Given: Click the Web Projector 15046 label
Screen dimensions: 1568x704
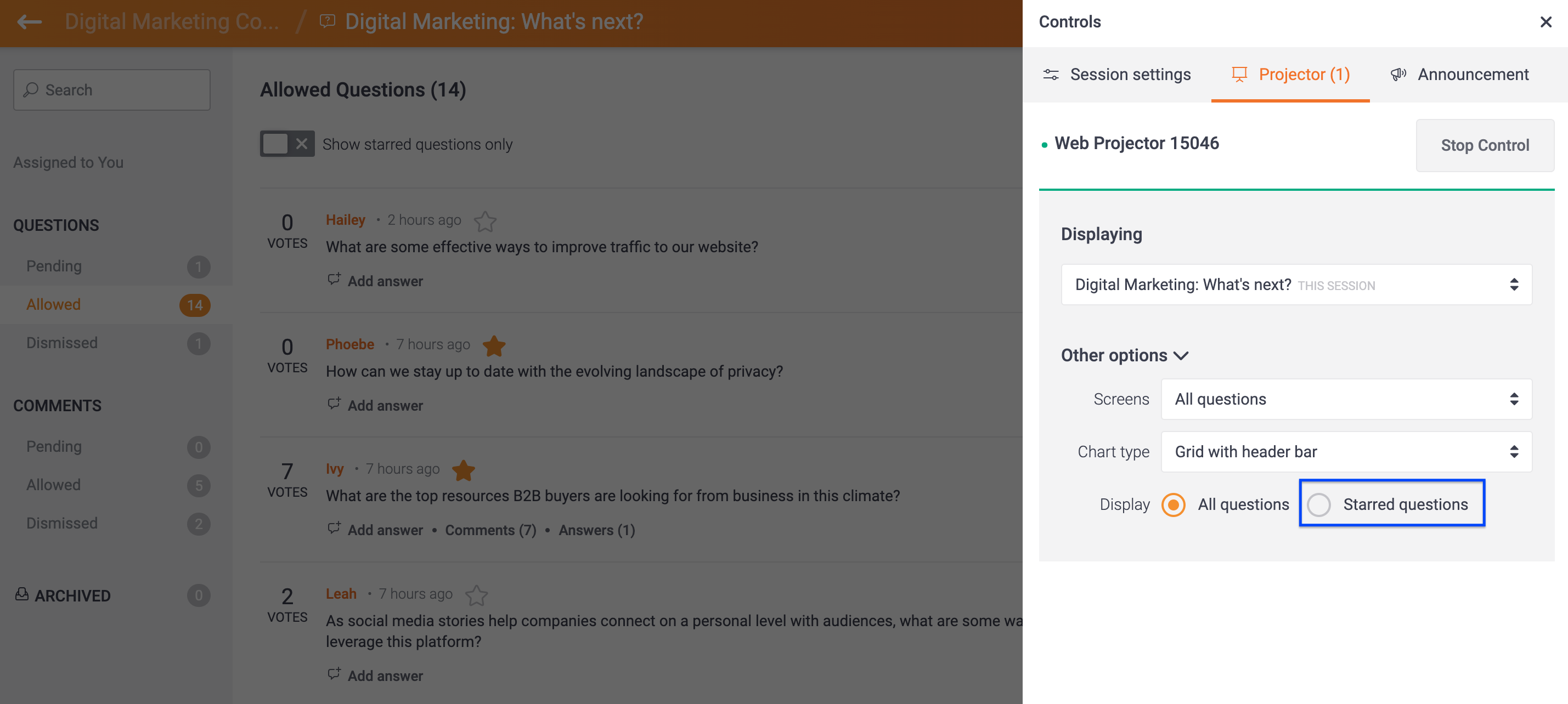Looking at the screenshot, I should click(x=1136, y=144).
